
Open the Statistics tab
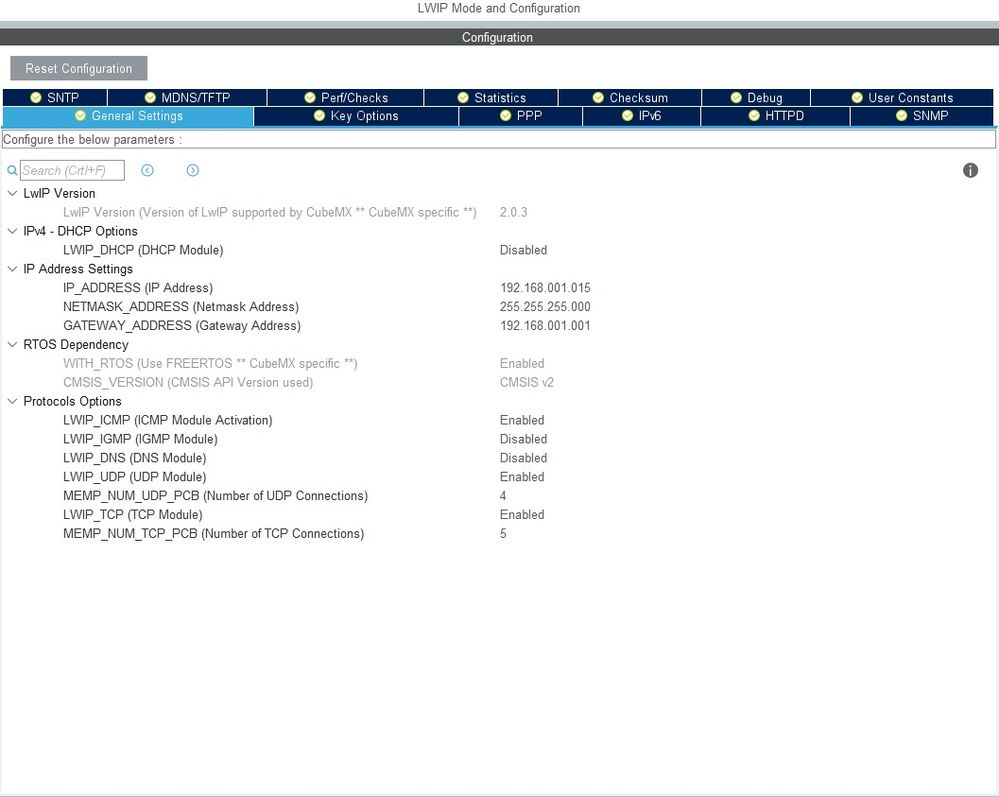[x=491, y=97]
